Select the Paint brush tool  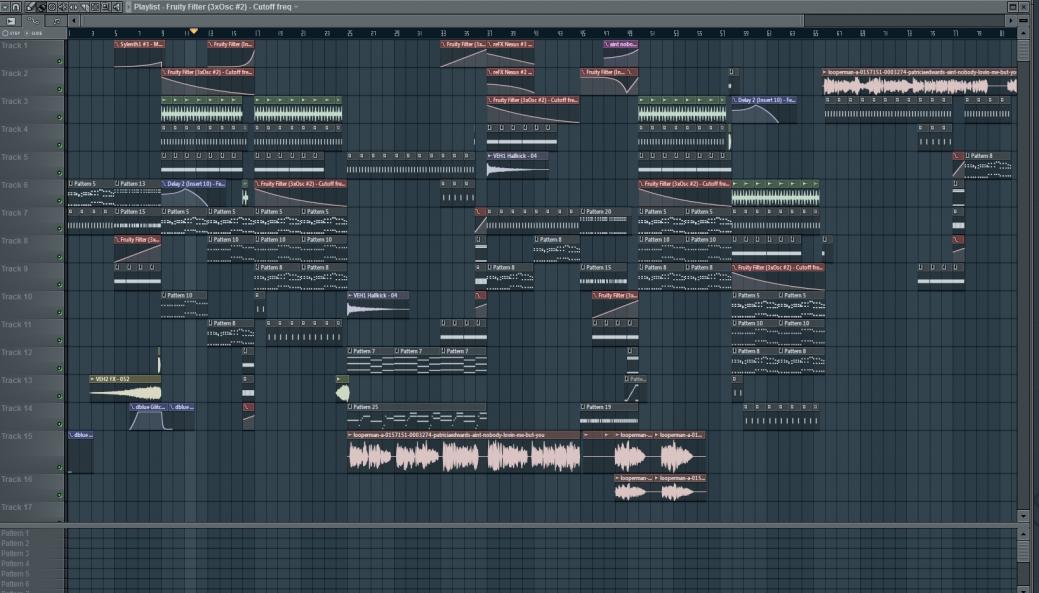click(x=41, y=6)
